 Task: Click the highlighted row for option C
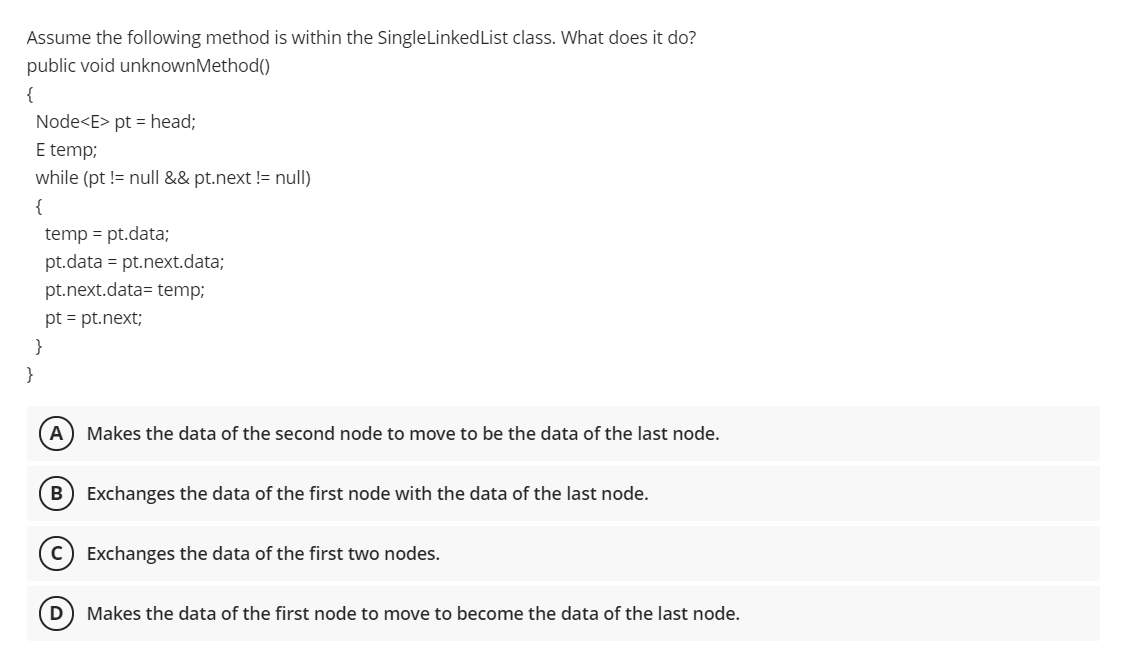[x=560, y=553]
